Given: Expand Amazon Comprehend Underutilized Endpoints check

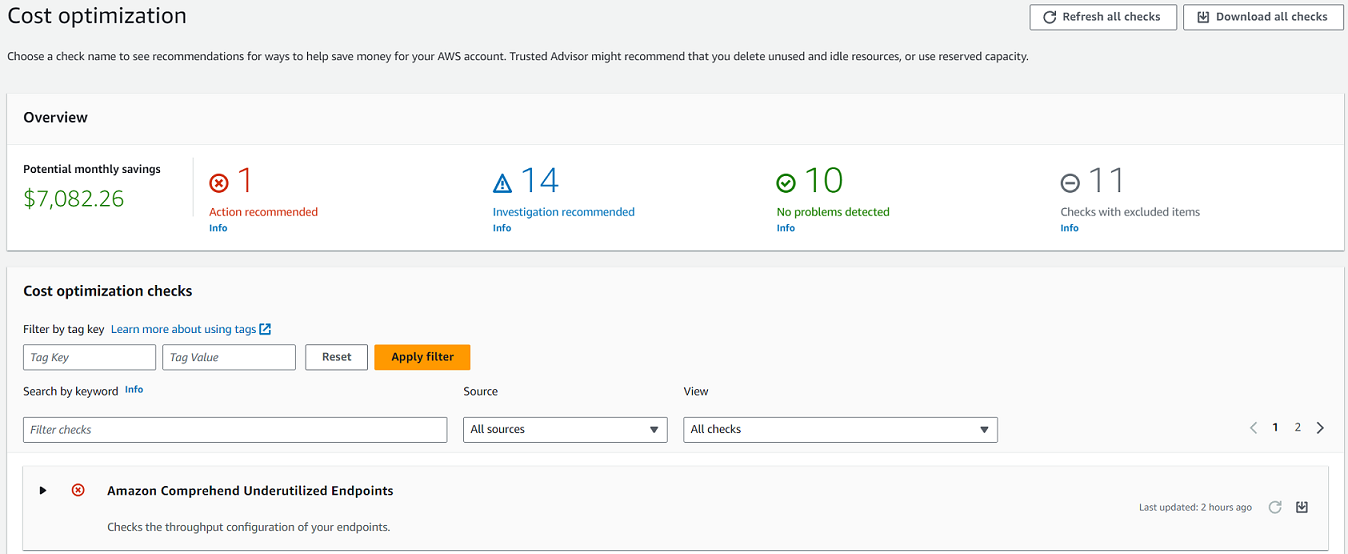Looking at the screenshot, I should [x=43, y=490].
